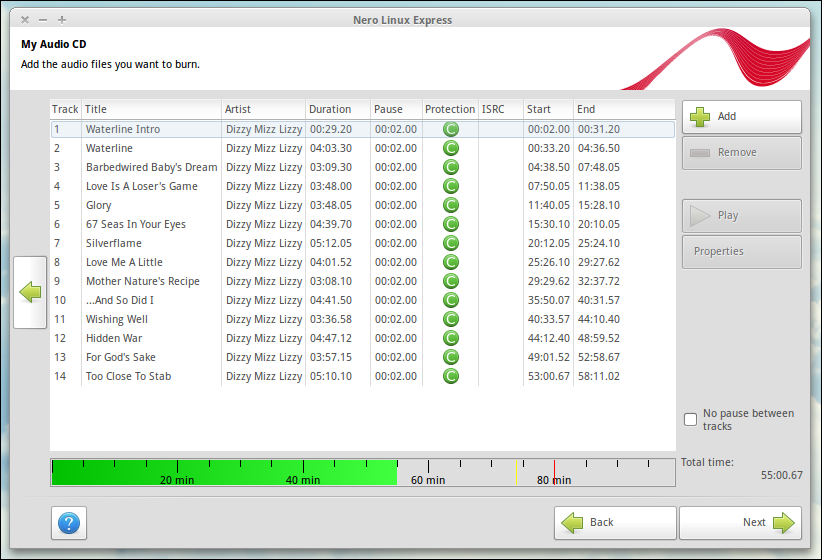
Task: Click the ISRC column header
Action: pyautogui.click(x=501, y=109)
